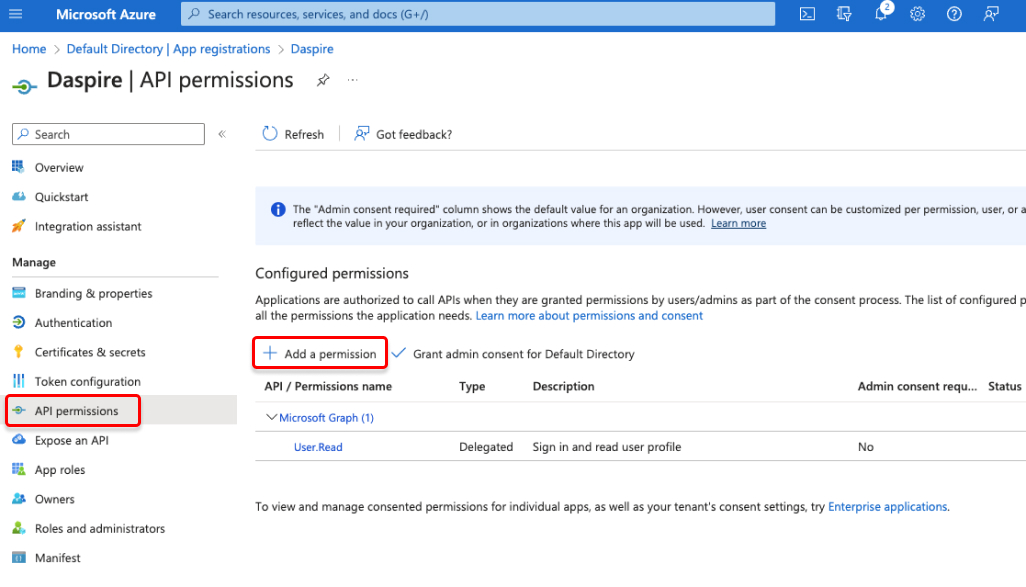Collapse the left menu with the double chevron

tap(222, 133)
